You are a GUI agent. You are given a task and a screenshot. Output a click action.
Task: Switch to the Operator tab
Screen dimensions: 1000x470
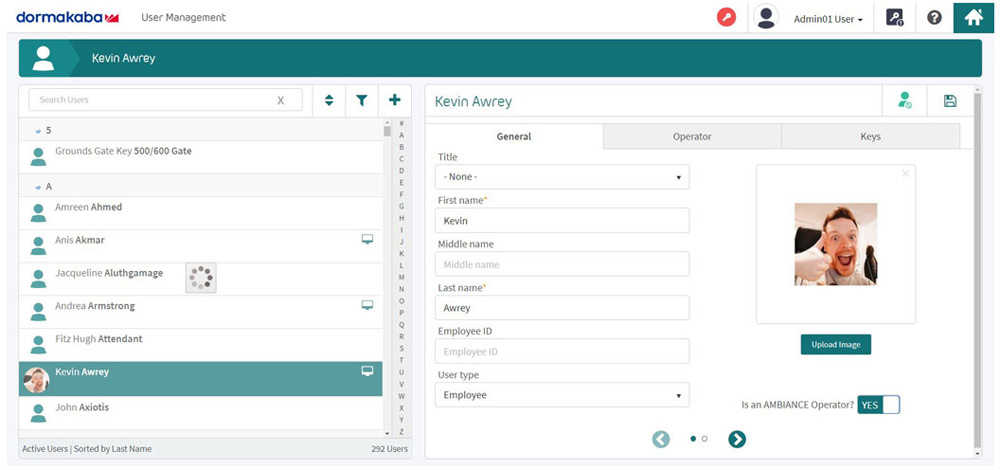pyautogui.click(x=692, y=136)
